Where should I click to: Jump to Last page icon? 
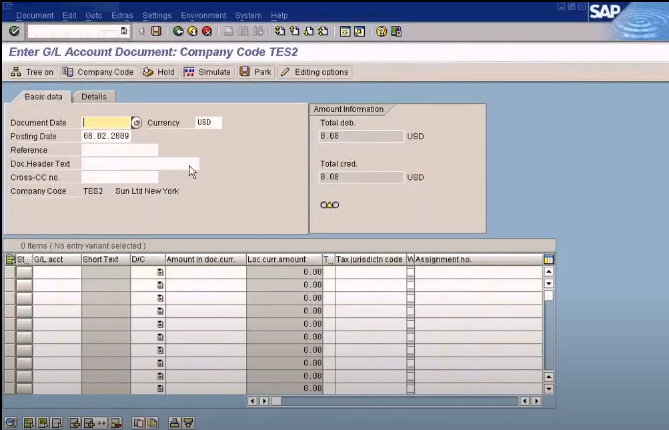pyautogui.click(x=323, y=31)
